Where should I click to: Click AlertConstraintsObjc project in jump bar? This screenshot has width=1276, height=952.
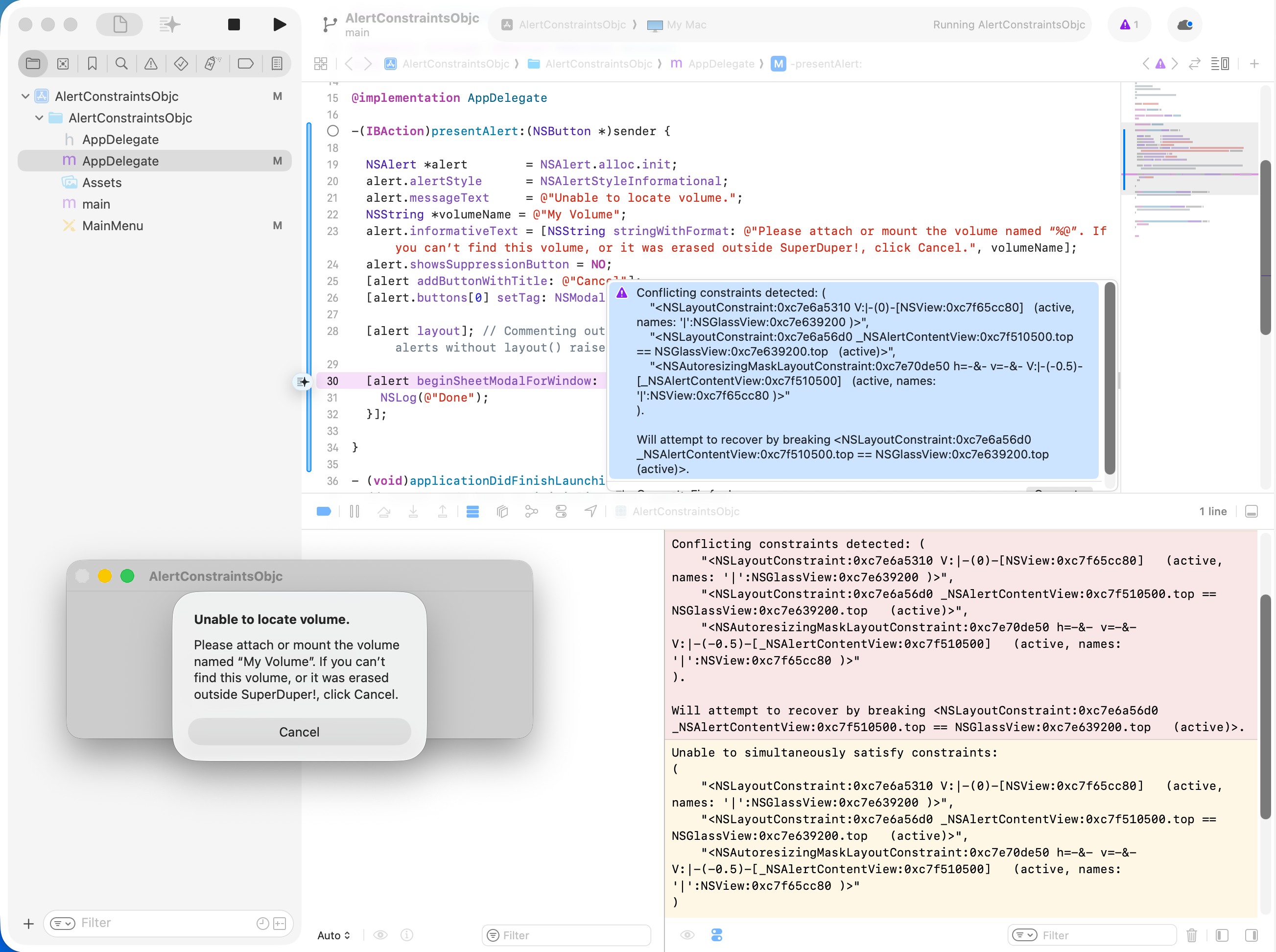448,63
